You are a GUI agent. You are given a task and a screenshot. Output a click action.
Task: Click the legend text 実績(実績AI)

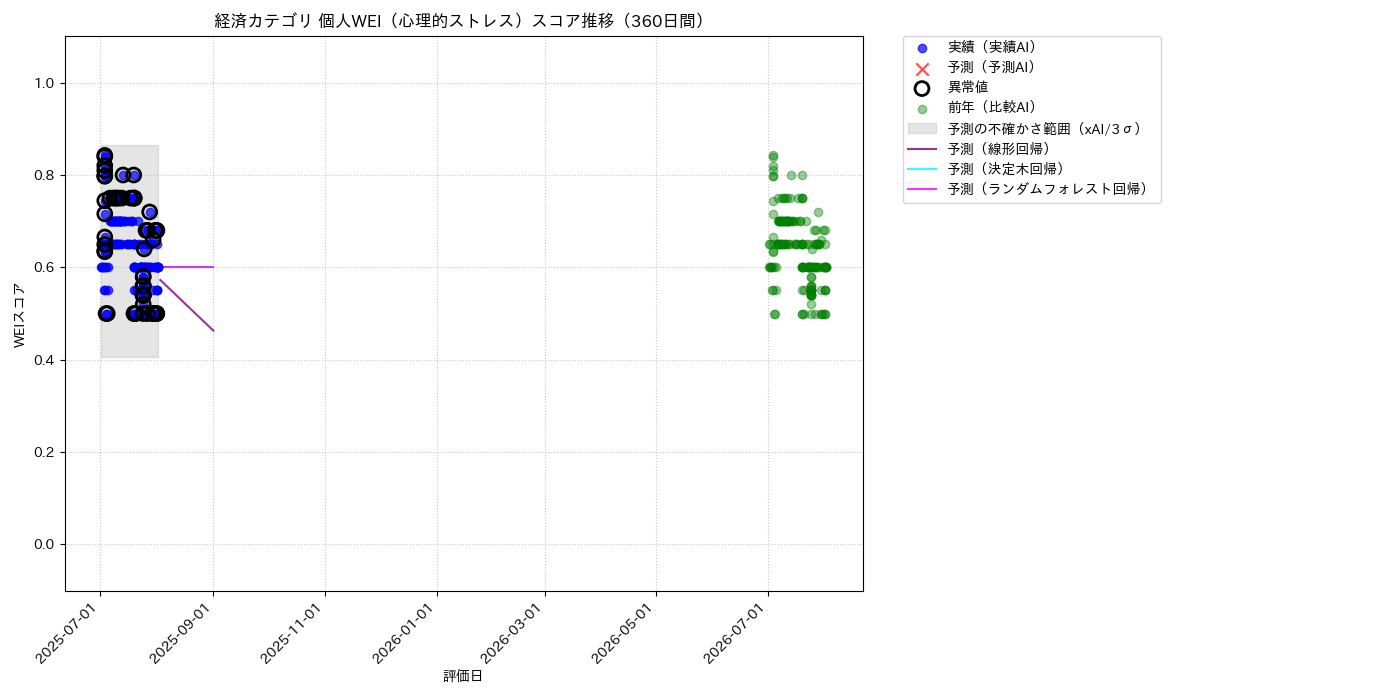pyautogui.click(x=992, y=48)
